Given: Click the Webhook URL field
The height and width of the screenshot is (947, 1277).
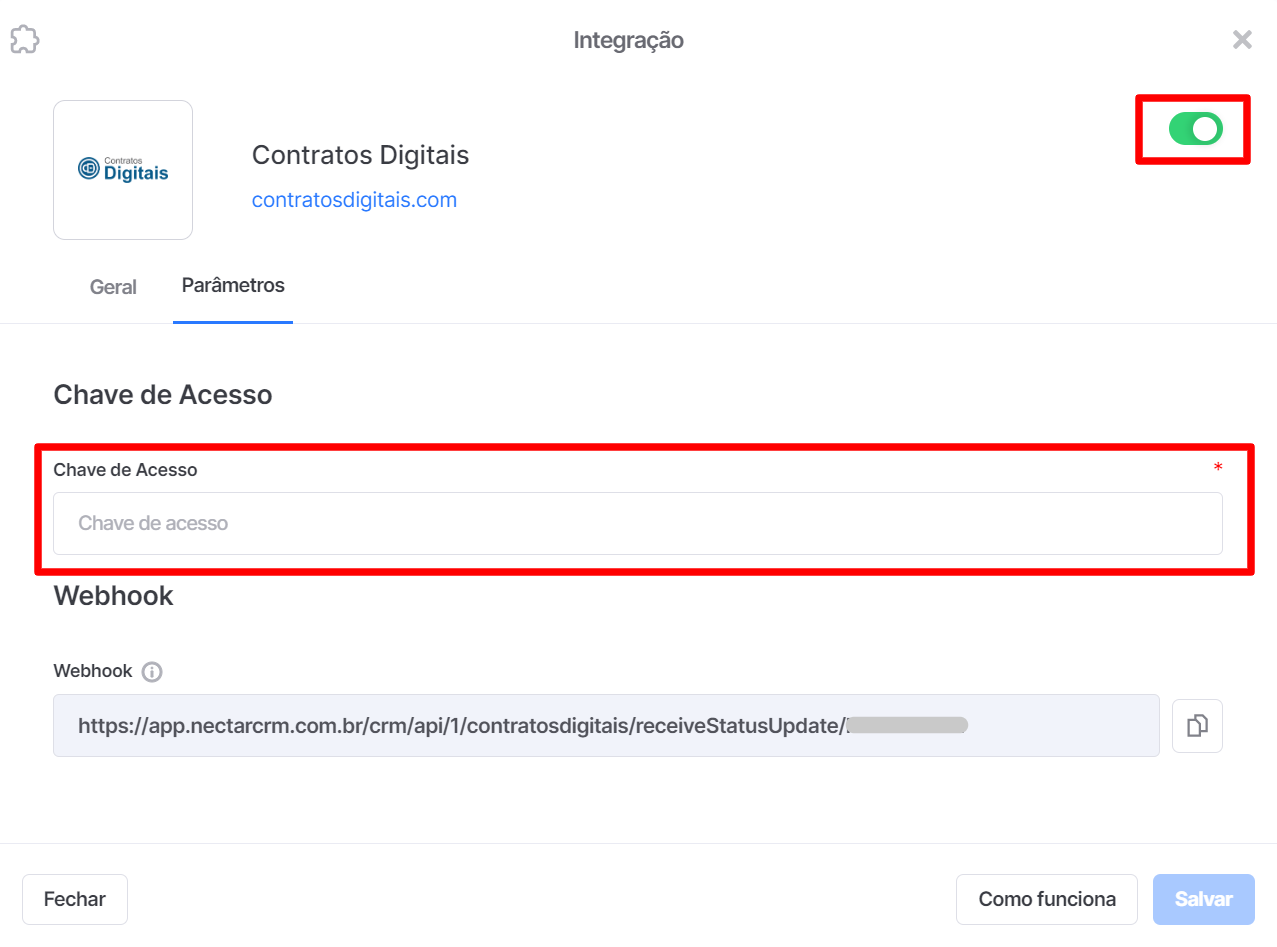Looking at the screenshot, I should click(x=606, y=726).
